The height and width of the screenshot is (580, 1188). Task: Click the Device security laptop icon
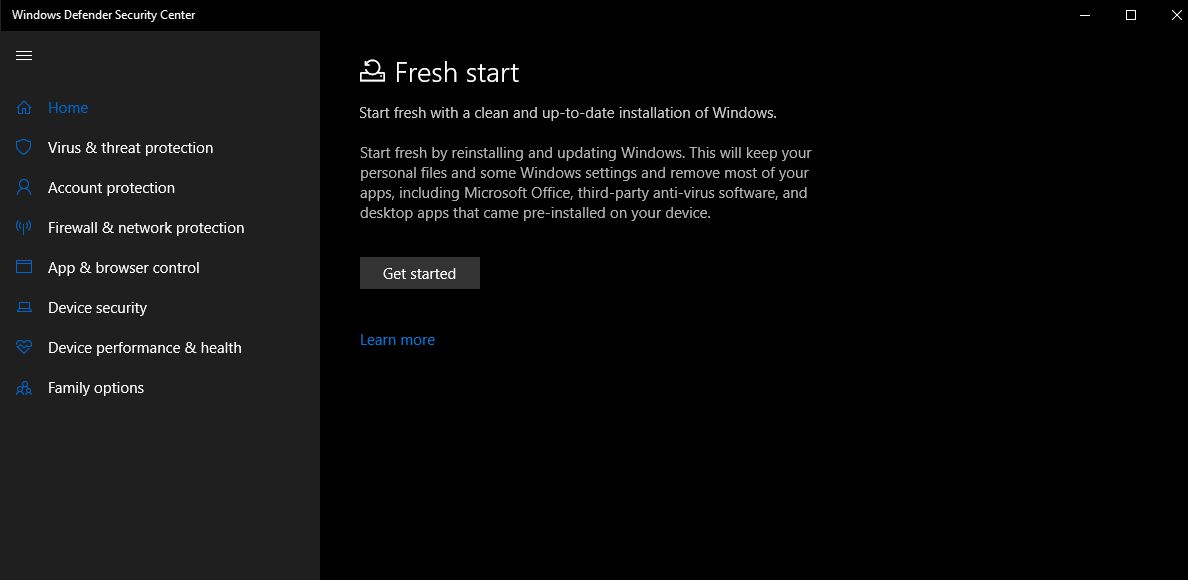pos(24,307)
